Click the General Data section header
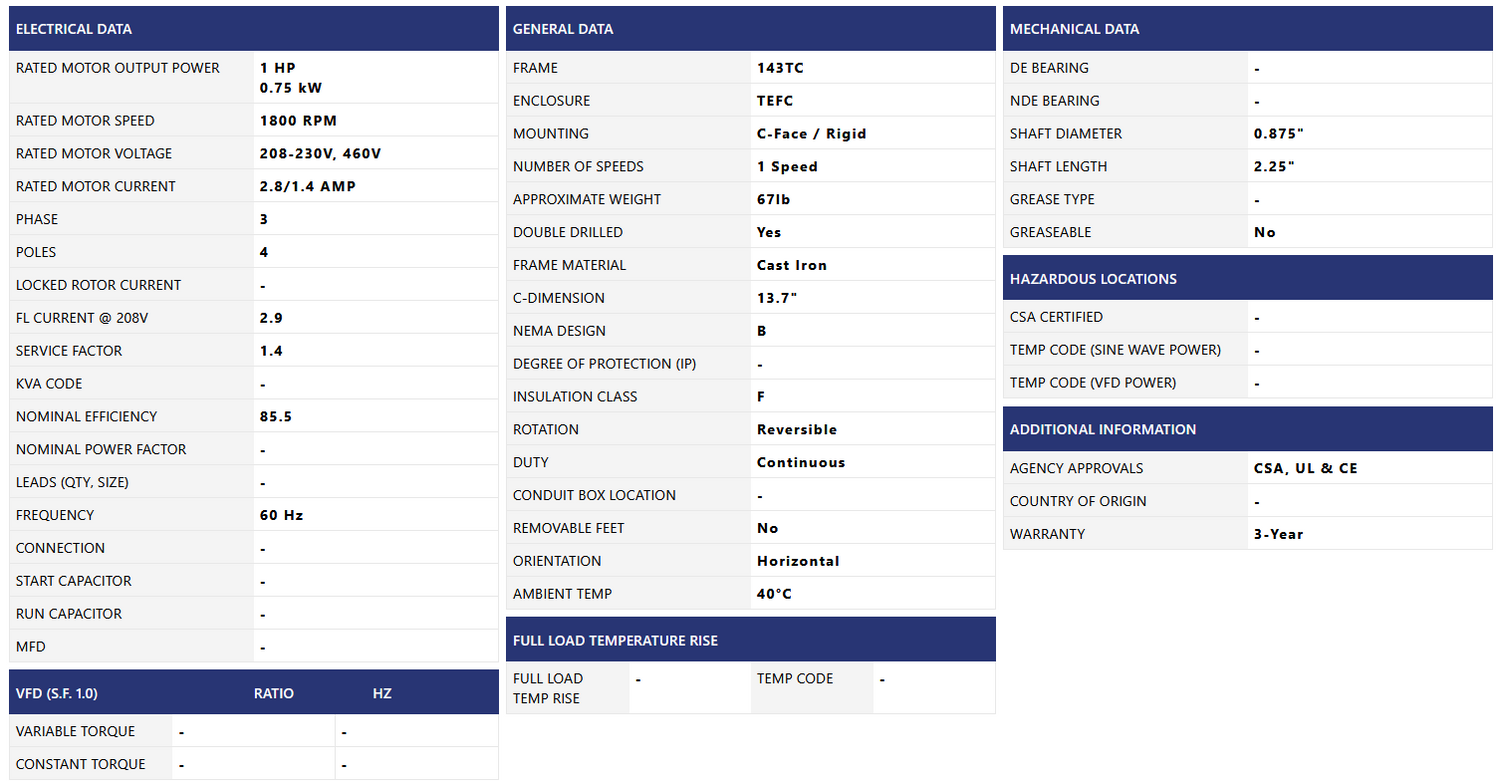 (x=563, y=29)
